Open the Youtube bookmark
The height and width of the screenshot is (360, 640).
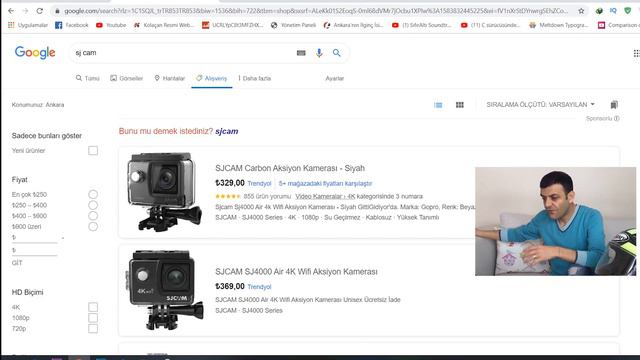pyautogui.click(x=111, y=25)
